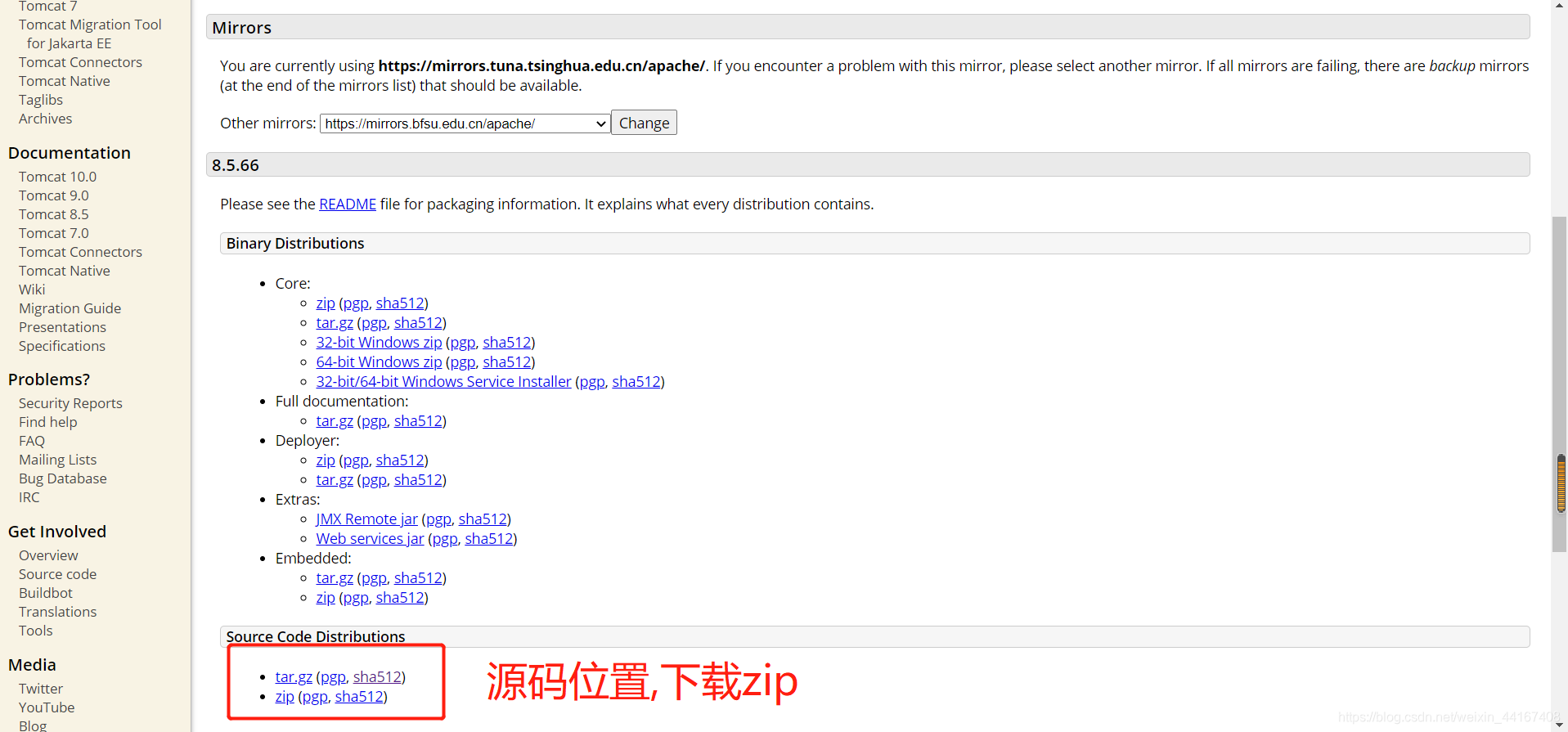Open Security Reports
The height and width of the screenshot is (732, 1568).
pos(70,403)
